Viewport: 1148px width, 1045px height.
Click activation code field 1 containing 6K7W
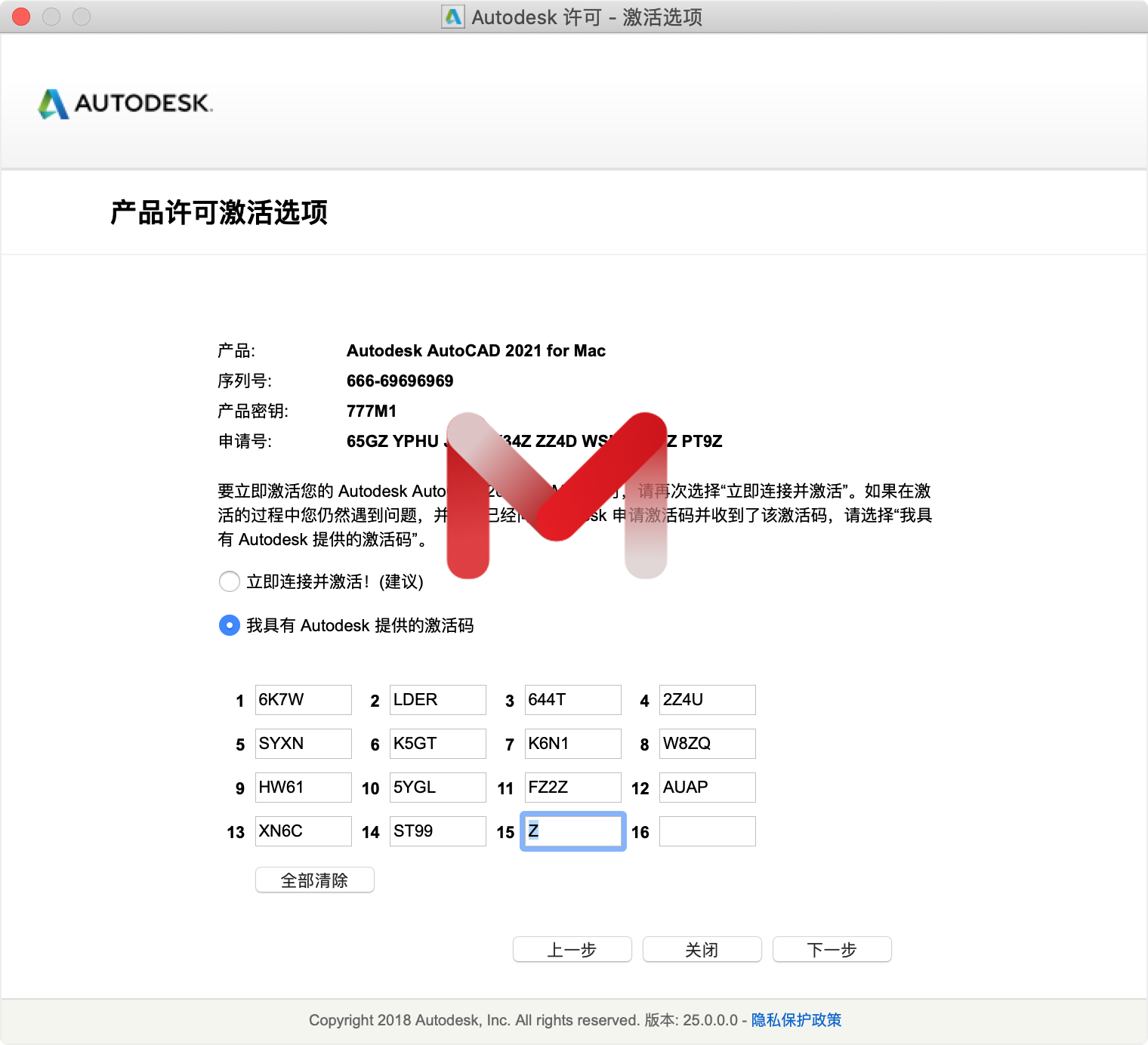click(304, 700)
